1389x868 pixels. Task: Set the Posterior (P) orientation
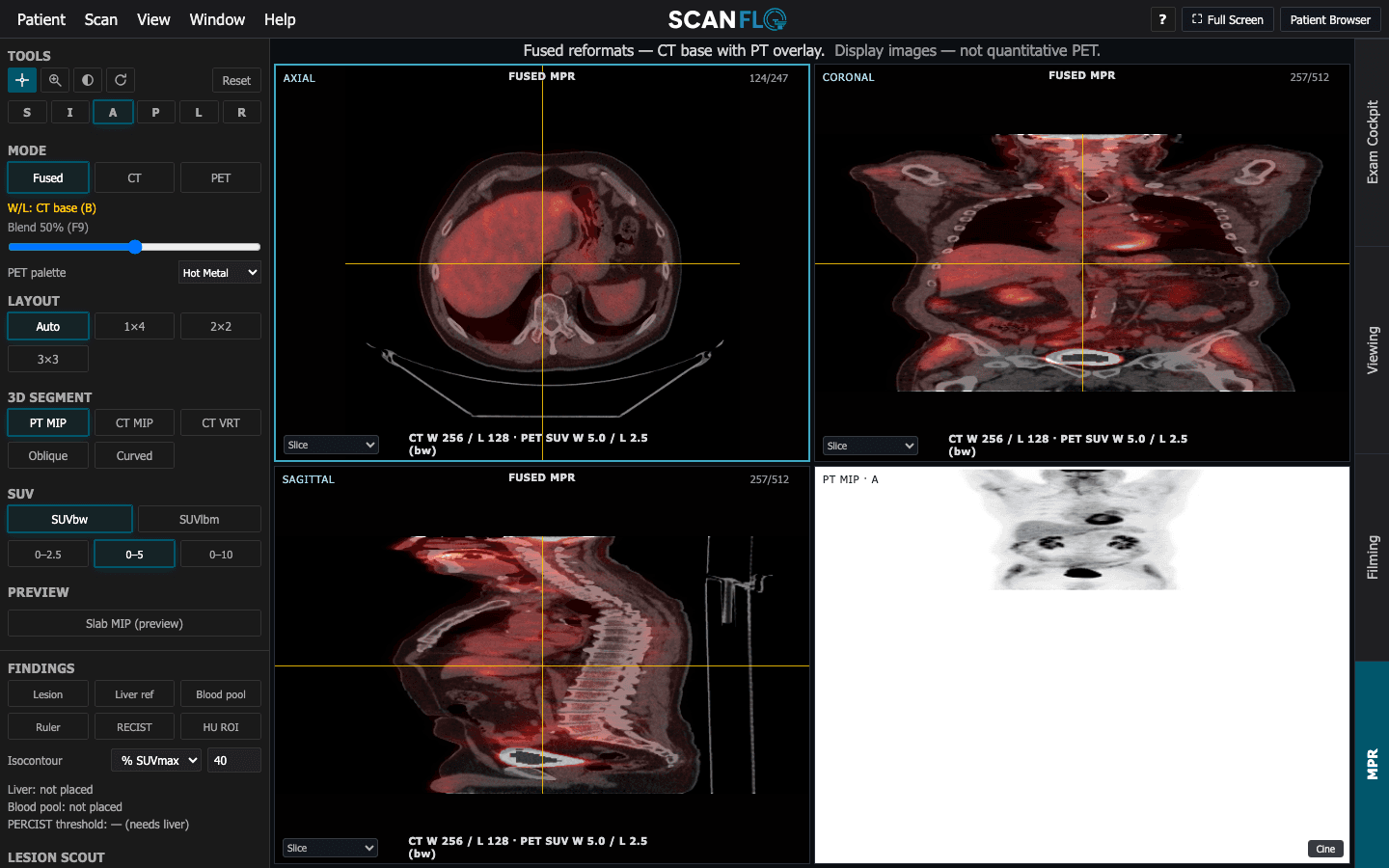[x=155, y=113]
